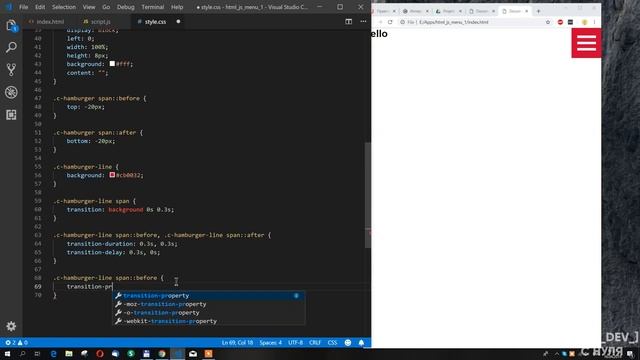640x360 pixels.
Task: Open the View menu
Action: 89,7
